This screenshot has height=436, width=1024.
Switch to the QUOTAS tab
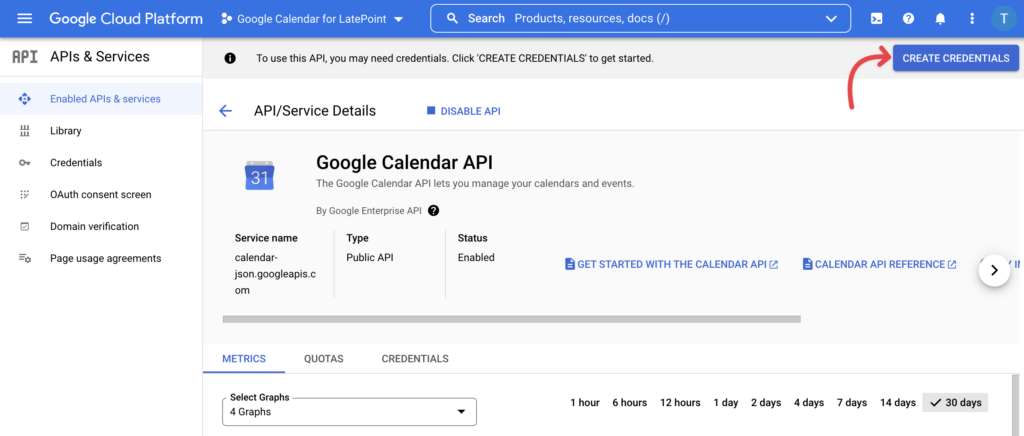pos(323,359)
